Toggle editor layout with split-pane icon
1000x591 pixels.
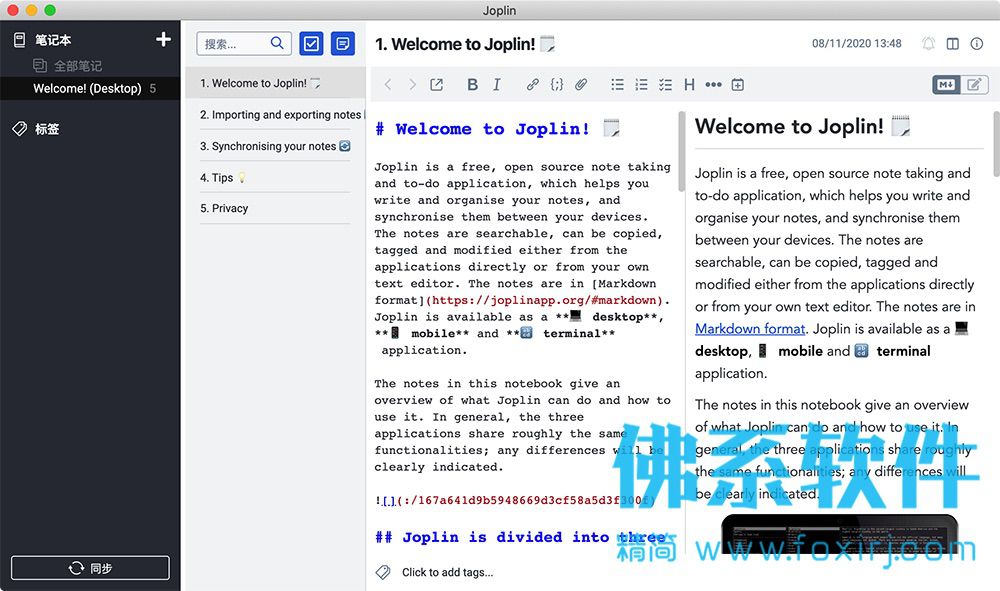point(953,43)
